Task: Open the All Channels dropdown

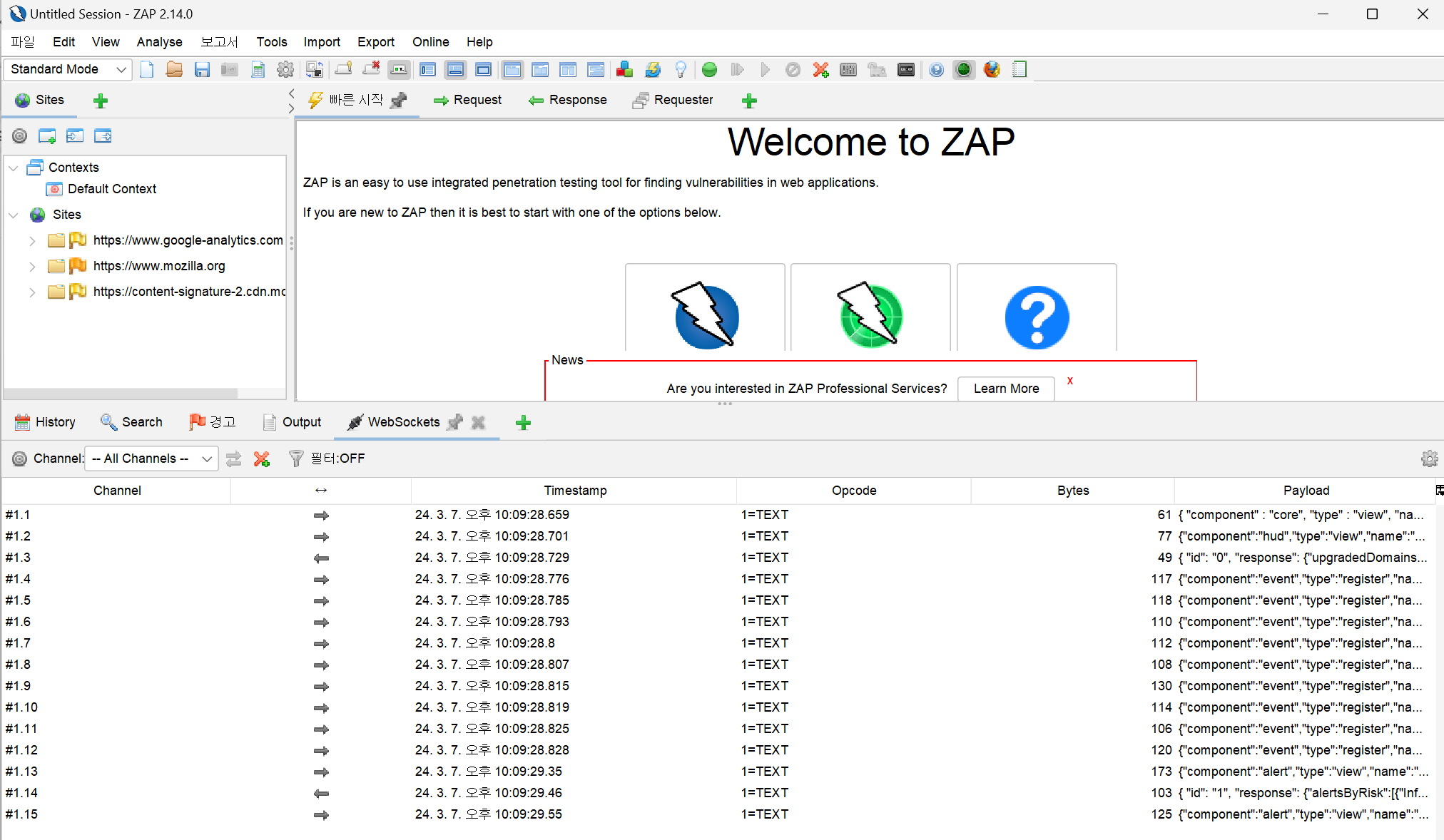Action: point(151,459)
